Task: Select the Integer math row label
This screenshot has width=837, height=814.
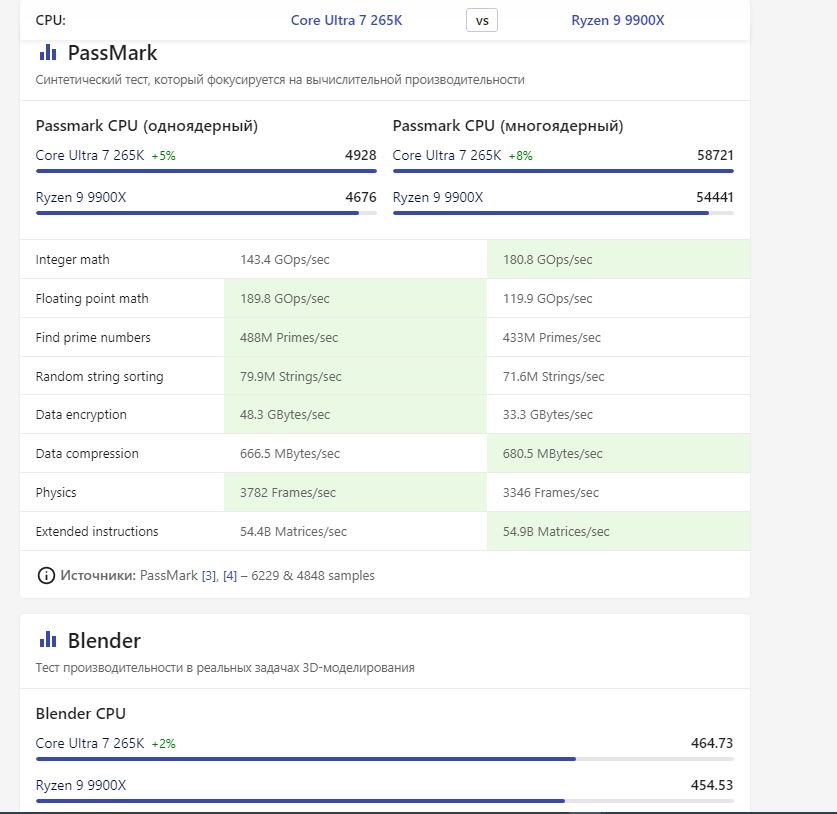Action: [x=72, y=260]
